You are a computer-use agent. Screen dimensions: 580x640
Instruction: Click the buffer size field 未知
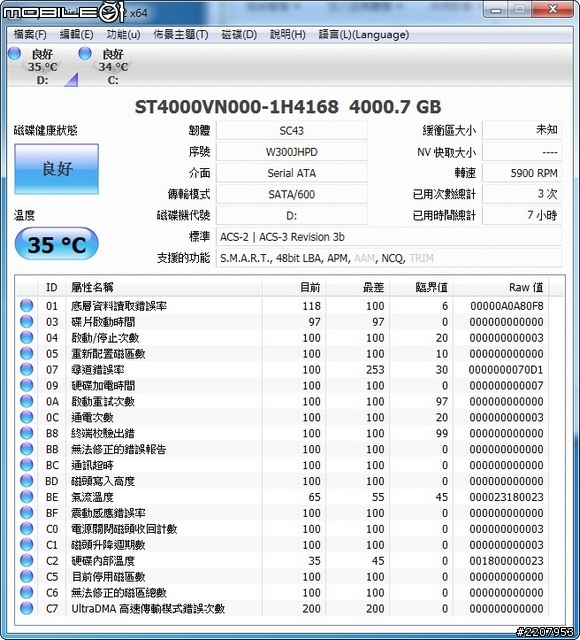[522, 131]
